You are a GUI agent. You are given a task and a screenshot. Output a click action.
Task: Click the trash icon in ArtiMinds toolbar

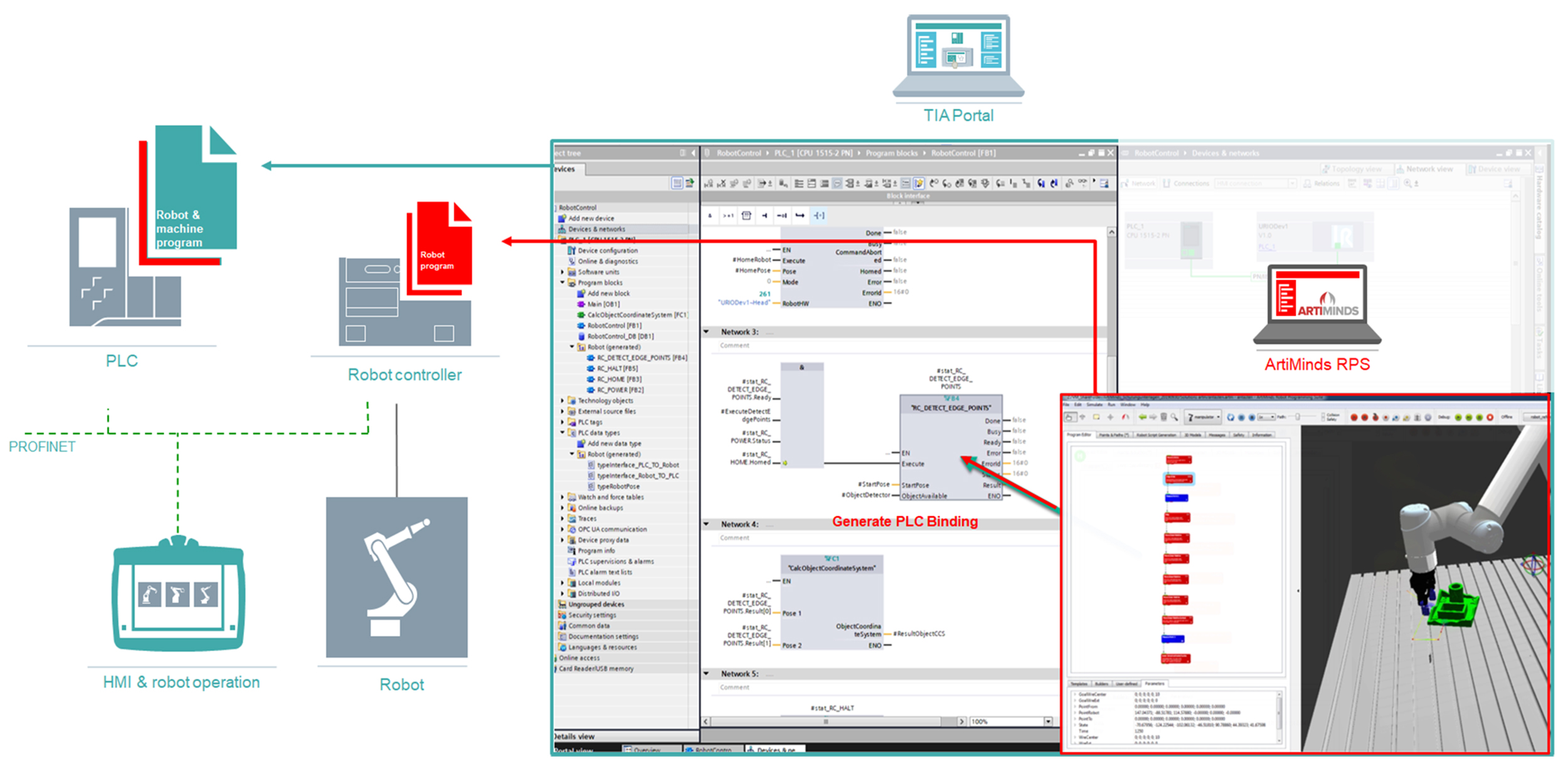click(x=1163, y=417)
